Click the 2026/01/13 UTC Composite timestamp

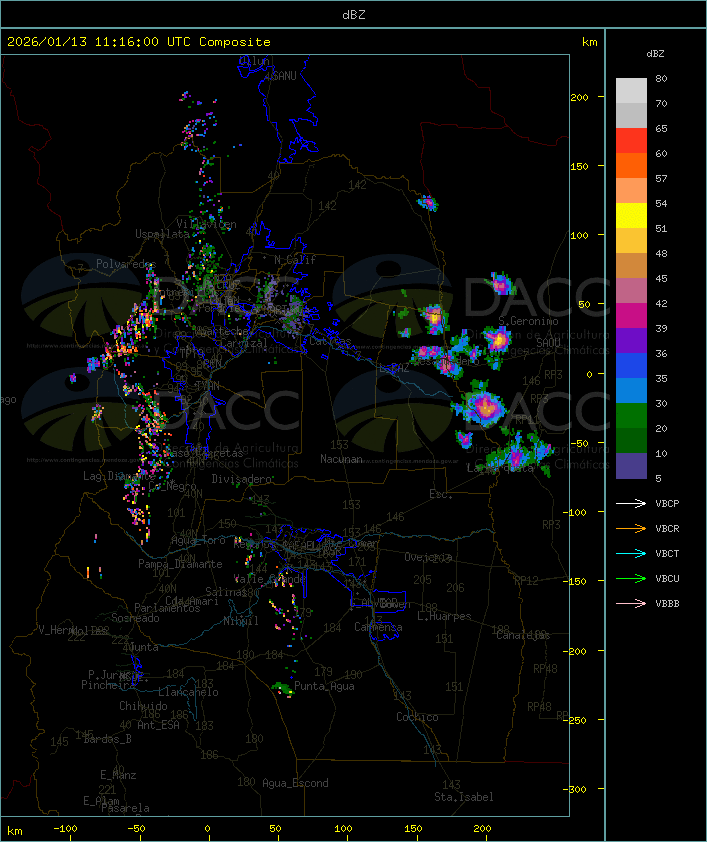click(139, 42)
